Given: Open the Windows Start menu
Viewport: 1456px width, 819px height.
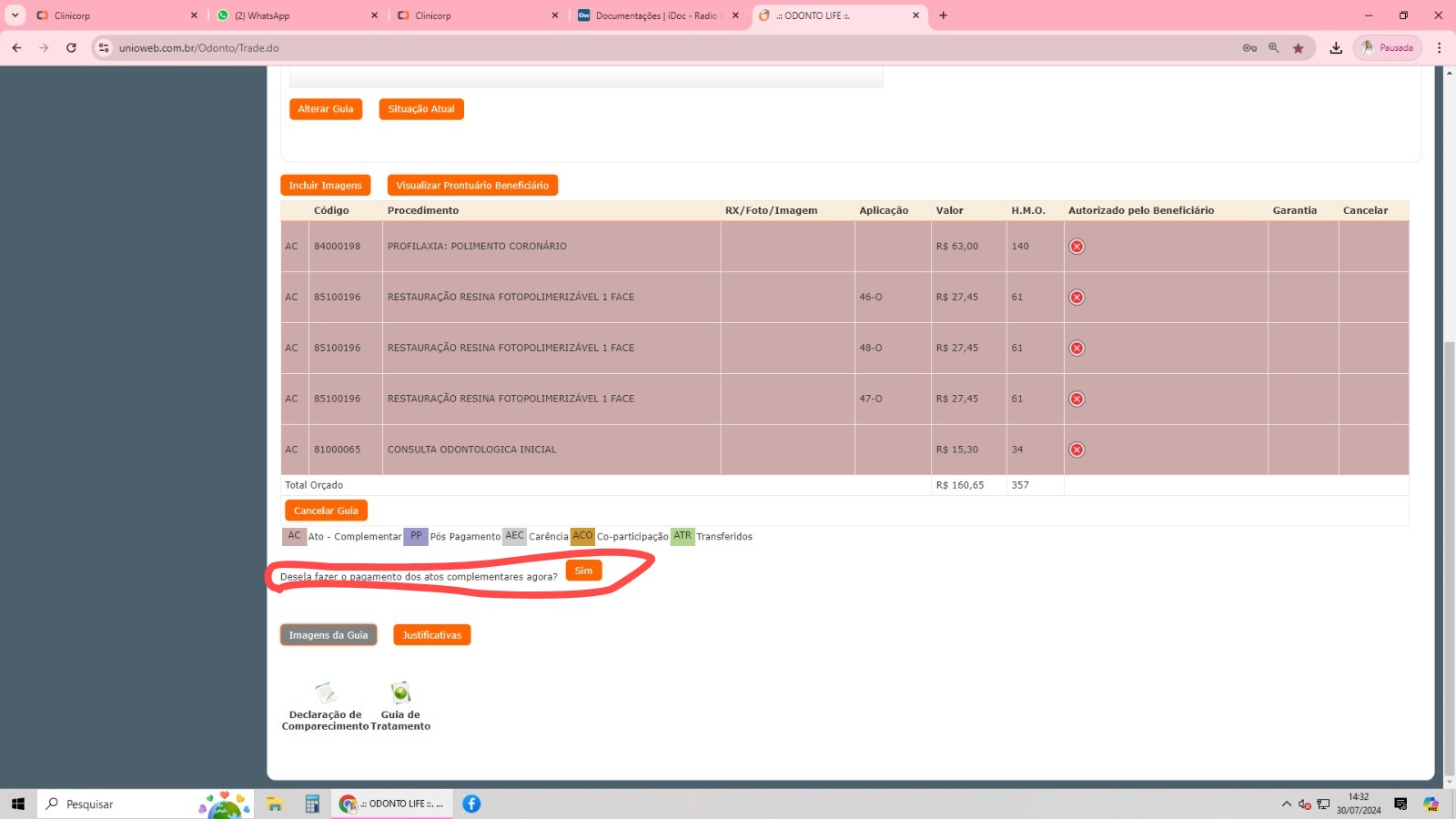Looking at the screenshot, I should point(17,804).
